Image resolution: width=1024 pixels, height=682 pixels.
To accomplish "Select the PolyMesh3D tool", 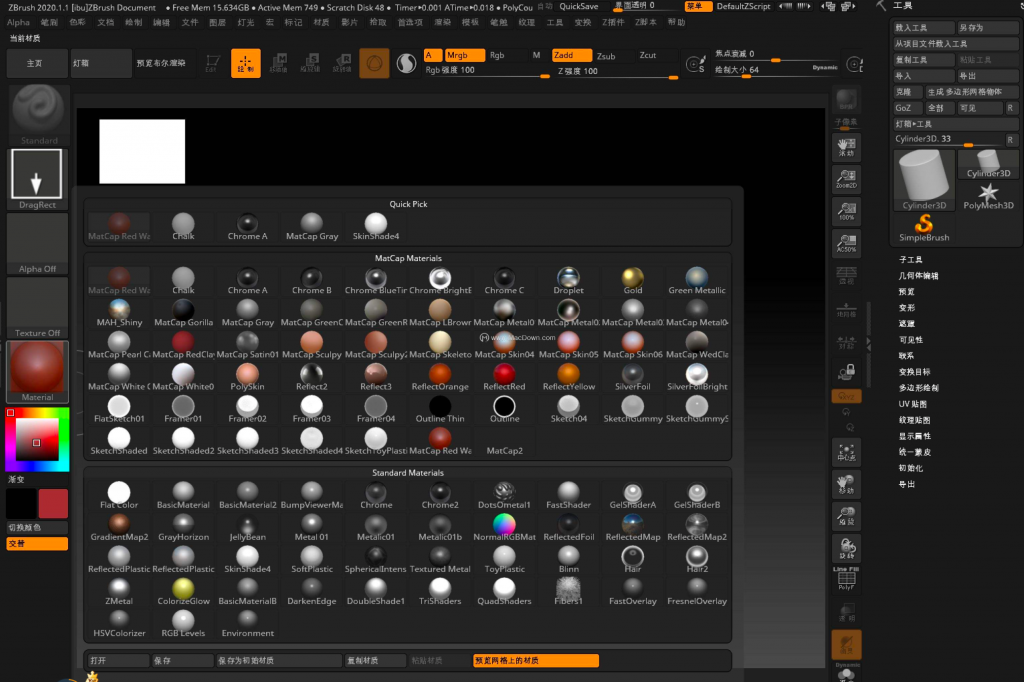I will click(x=988, y=196).
